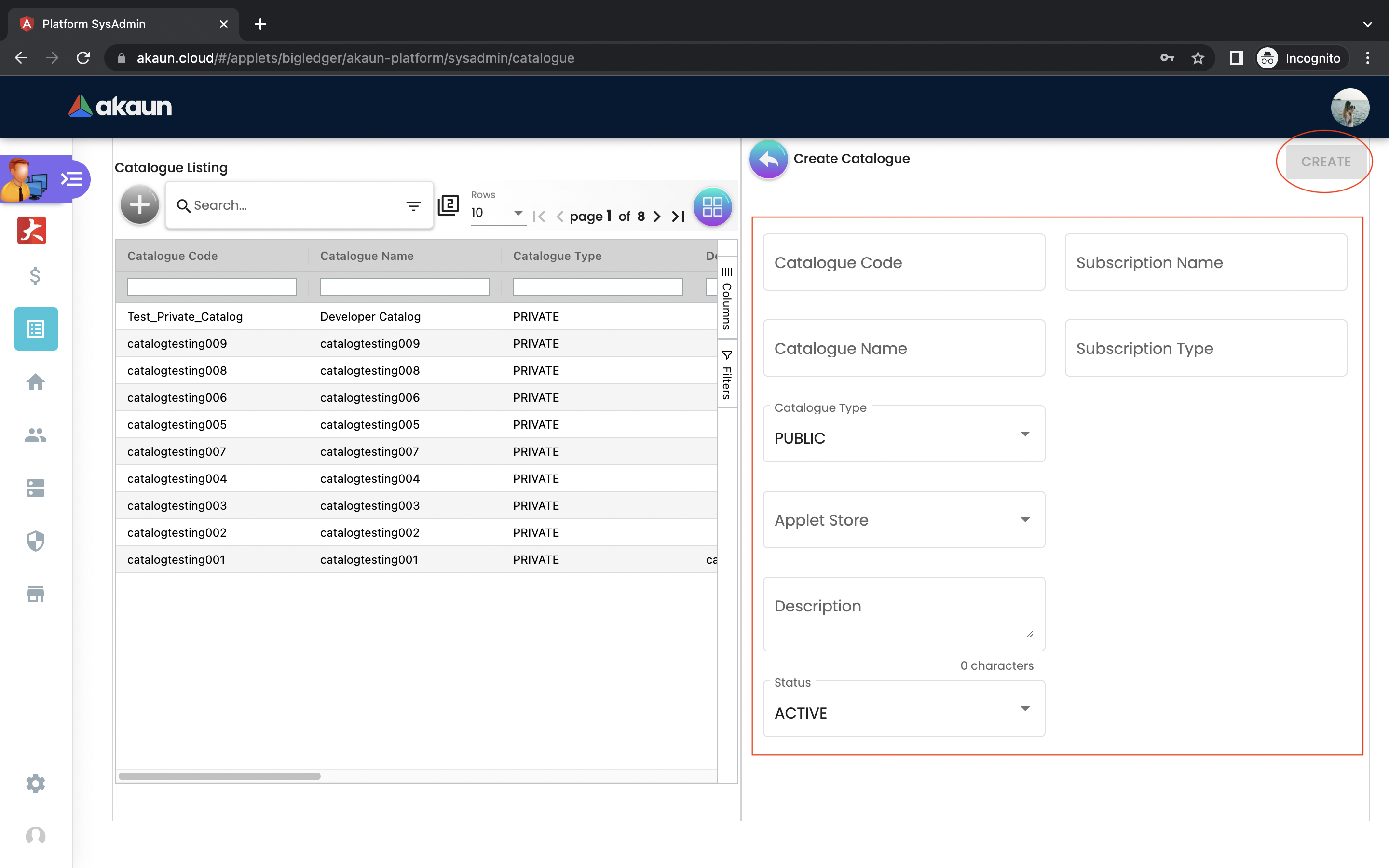Toggle the sidebar menu expand button
1389x868 pixels.
click(x=72, y=180)
